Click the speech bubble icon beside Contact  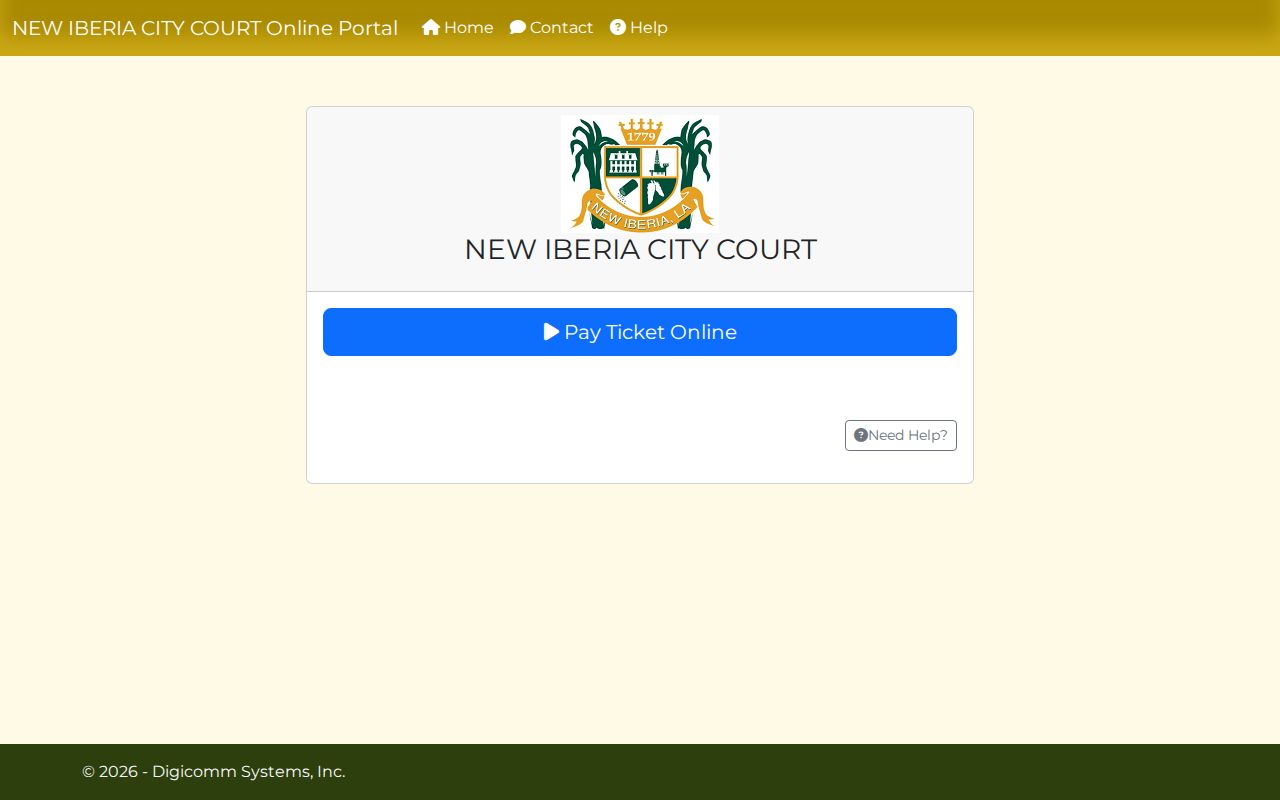[x=518, y=28]
